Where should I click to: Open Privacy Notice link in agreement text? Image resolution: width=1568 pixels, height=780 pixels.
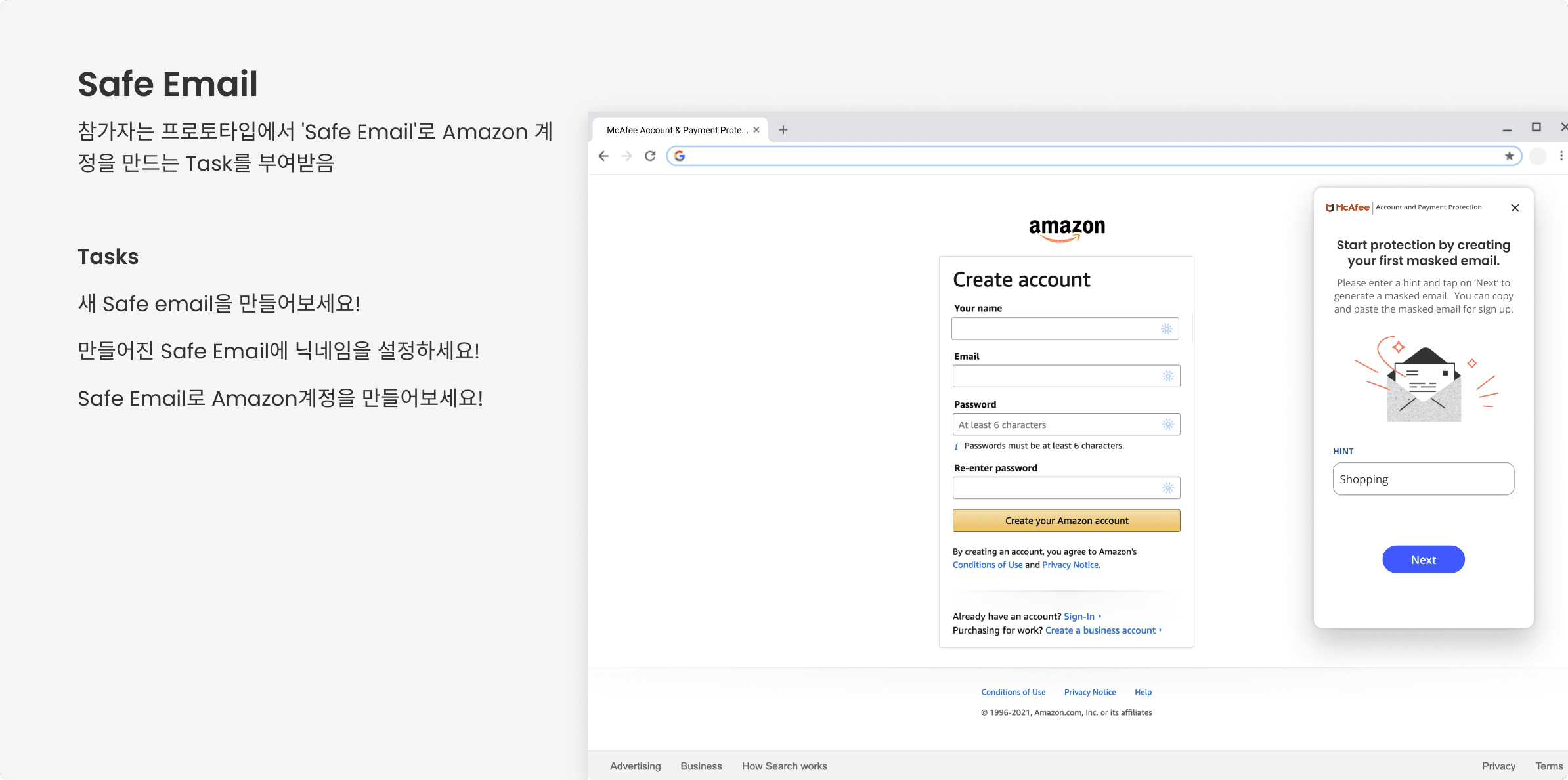pos(1070,565)
